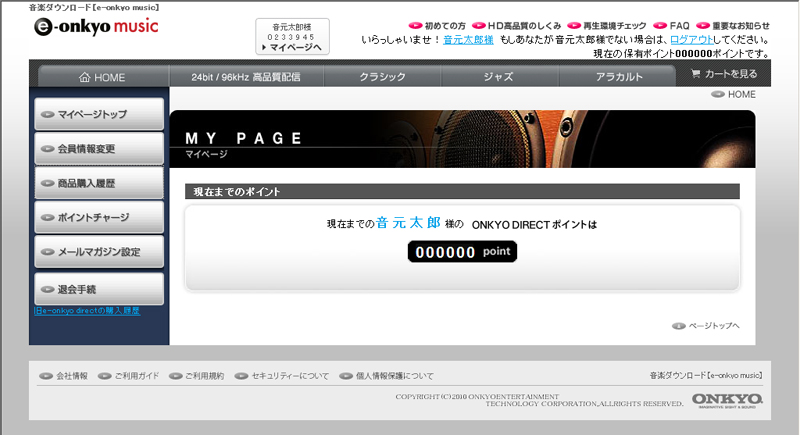Open 24bit / 96kHz 高音質配信 tab

tap(246, 77)
